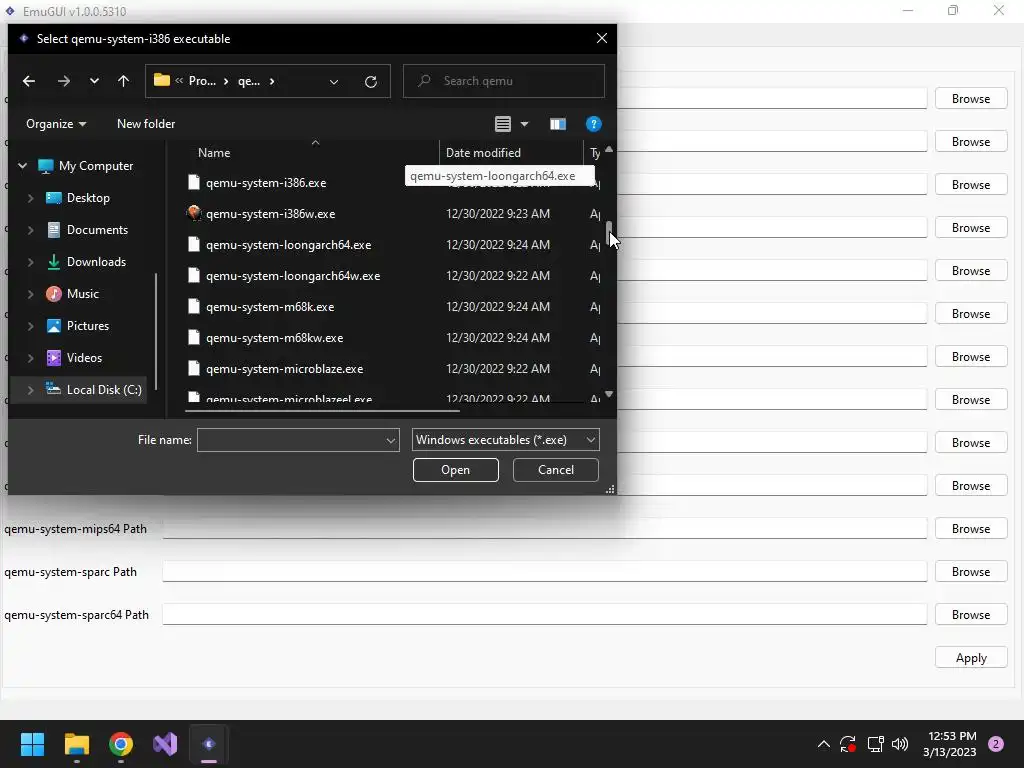
Task: Expand the Local Disk (C:) node
Action: coord(30,390)
